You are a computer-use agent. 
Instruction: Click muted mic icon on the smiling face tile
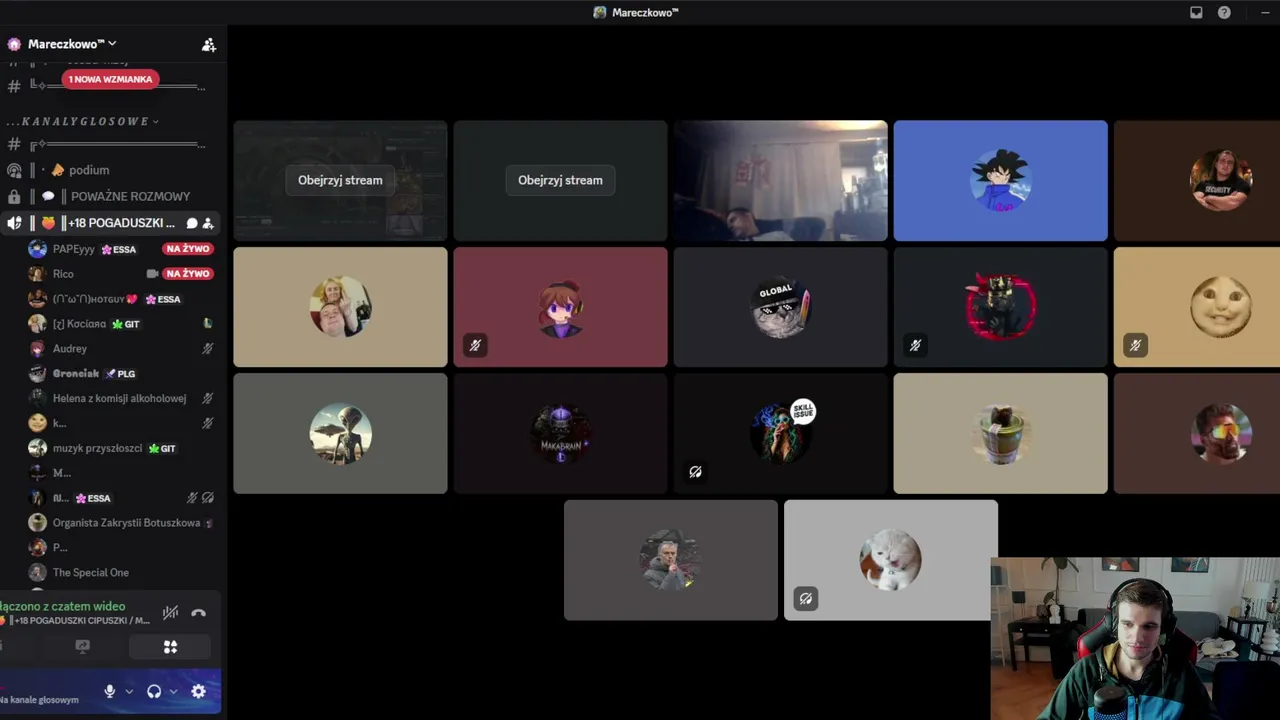1135,345
